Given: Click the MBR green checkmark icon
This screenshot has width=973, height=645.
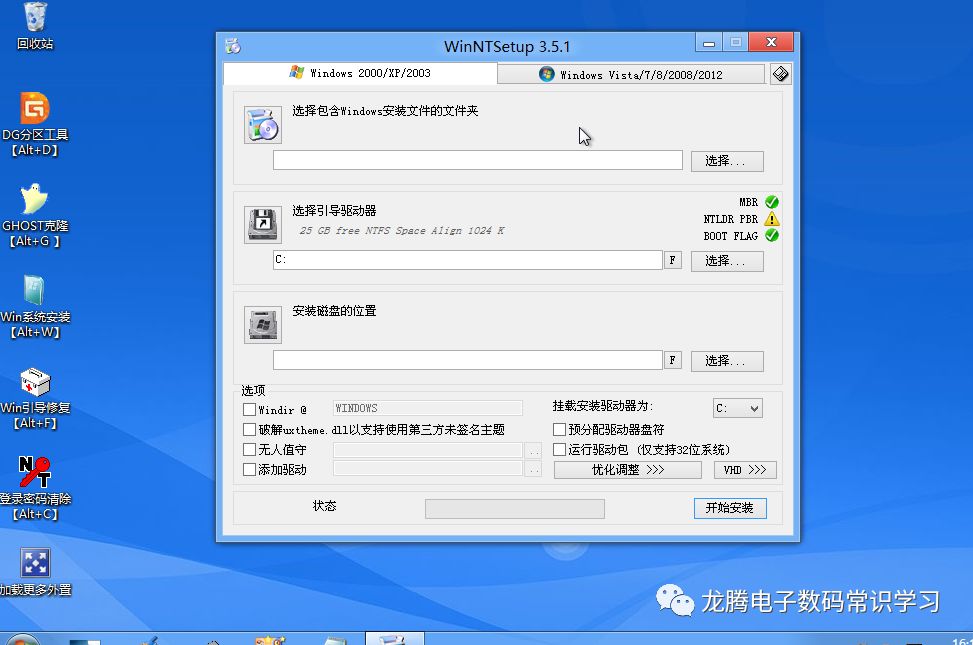Looking at the screenshot, I should [x=770, y=201].
